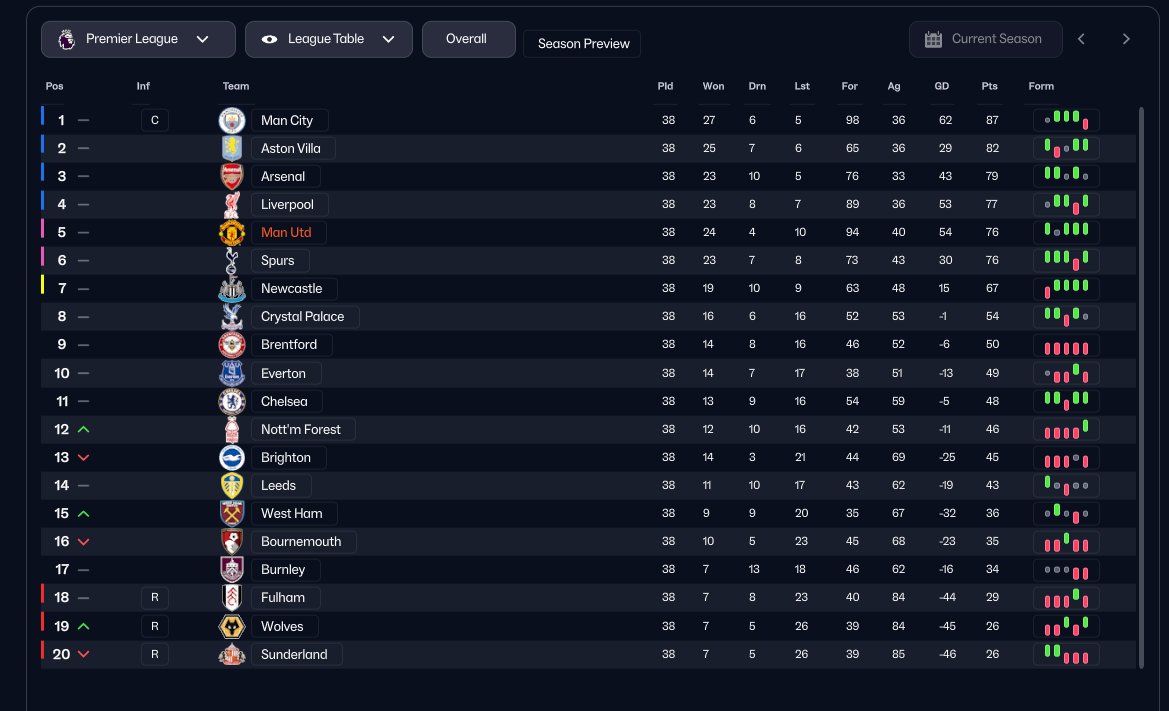Click the Man Utd club badge
Viewport: 1169px width, 711px height.
(x=232, y=233)
